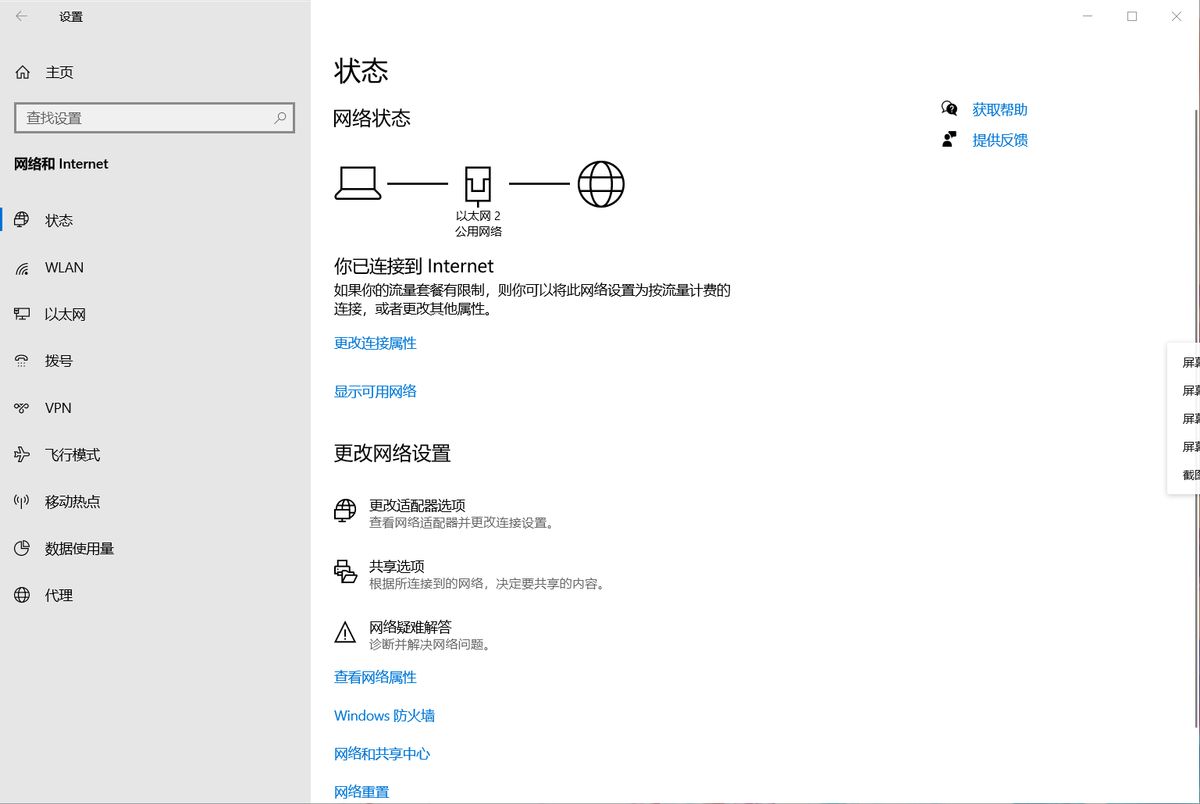The image size is (1200, 804).
Task: Click the 以太网 monitor icon in sidebar
Action: point(22,314)
